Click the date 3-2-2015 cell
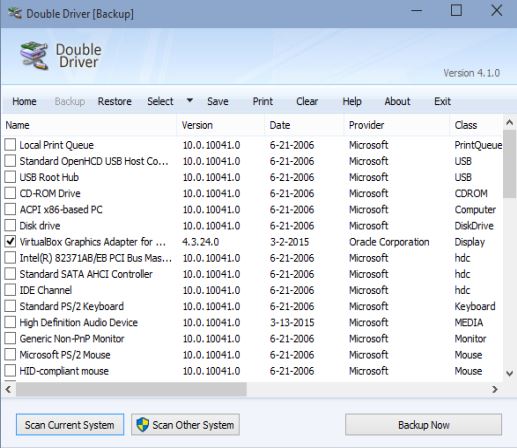Image resolution: width=517 pixels, height=448 pixels. pos(289,242)
